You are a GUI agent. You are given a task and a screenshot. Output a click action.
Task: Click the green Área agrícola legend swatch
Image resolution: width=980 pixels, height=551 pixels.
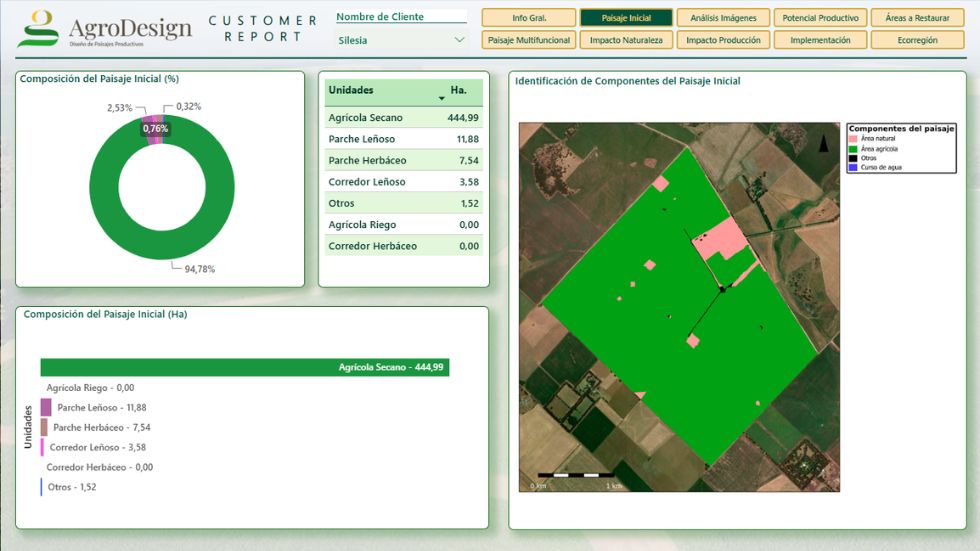[x=852, y=149]
